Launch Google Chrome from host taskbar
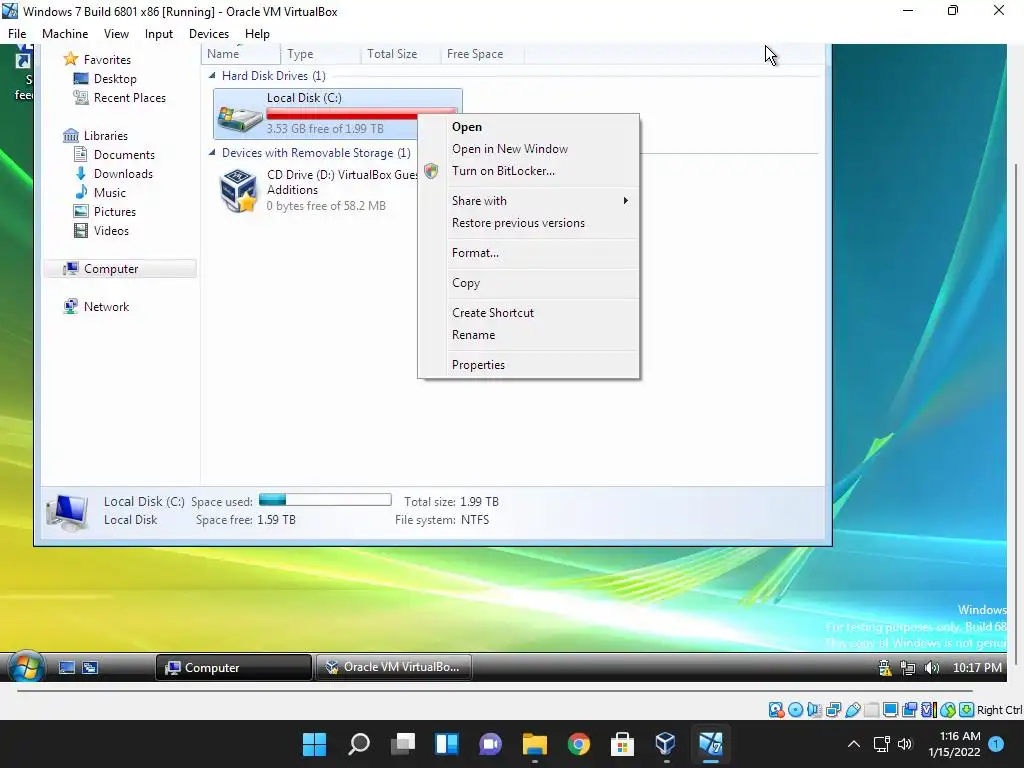The width and height of the screenshot is (1024, 768). [x=579, y=744]
